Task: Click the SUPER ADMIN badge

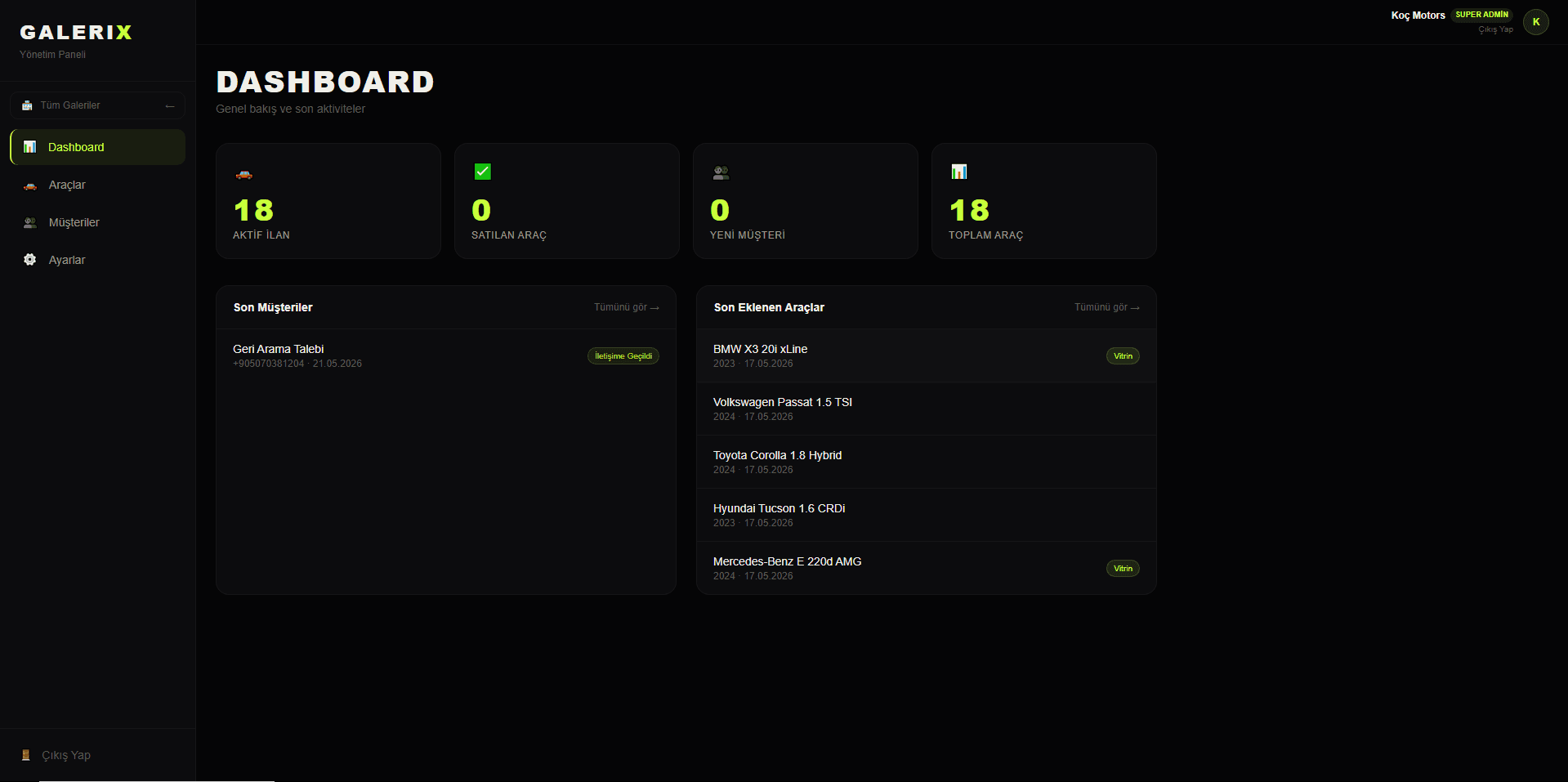Action: (x=1481, y=15)
